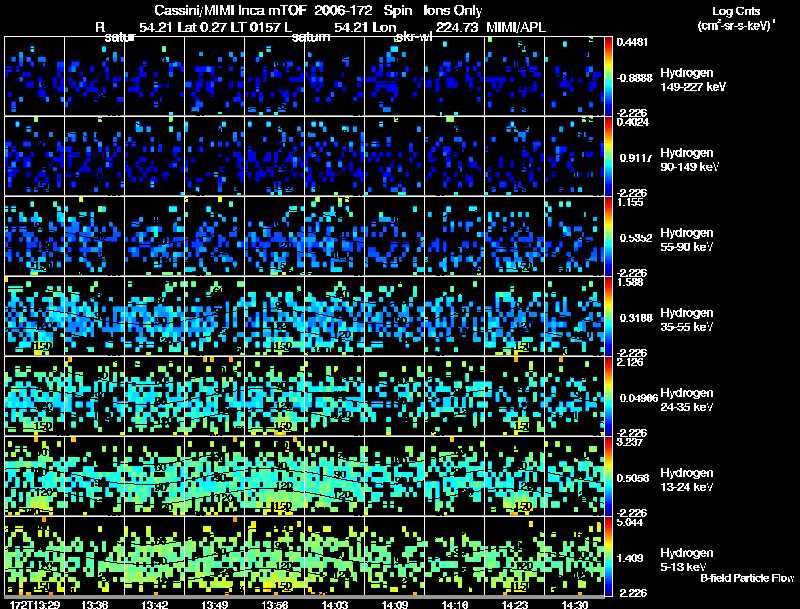The height and width of the screenshot is (609, 800).
Task: Select the 'Hydrogen 13-24 keV' row label
Action: click(687, 480)
